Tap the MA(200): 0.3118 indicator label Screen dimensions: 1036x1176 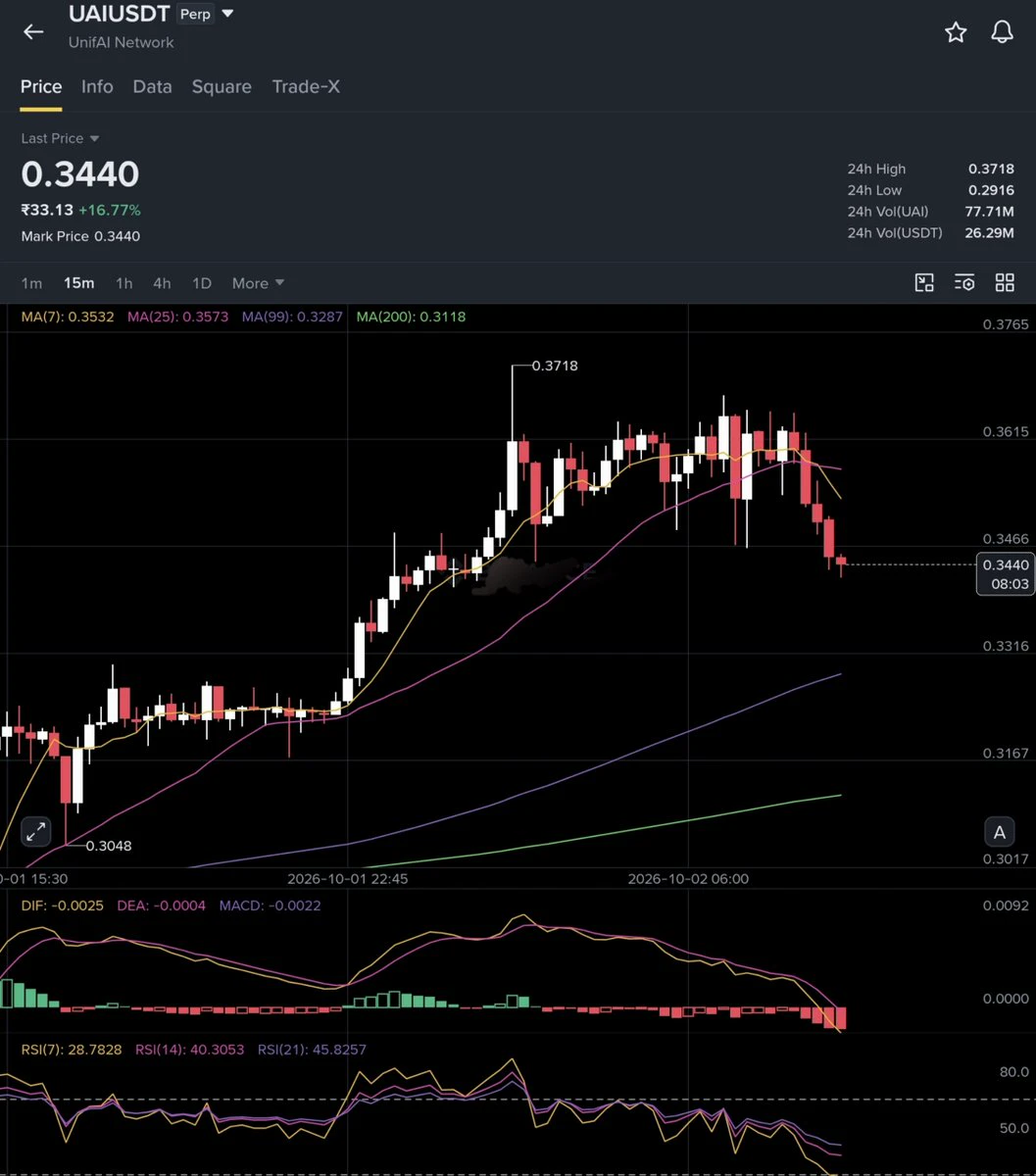tap(411, 317)
